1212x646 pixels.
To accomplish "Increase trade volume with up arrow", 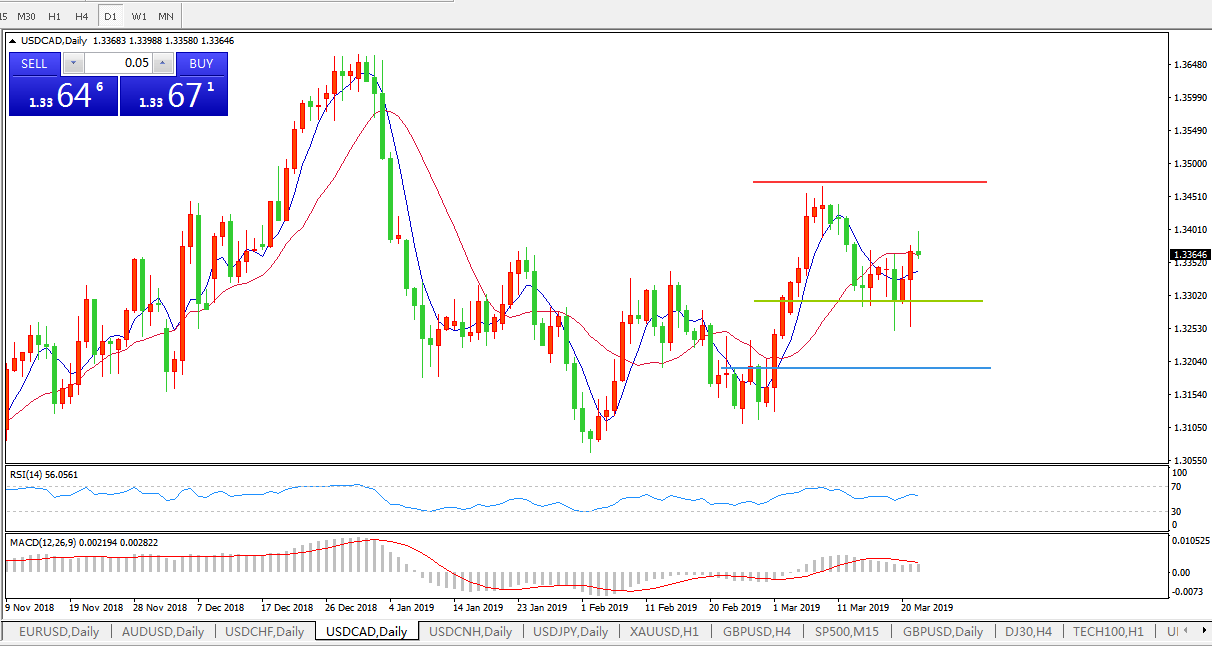I will [163, 63].
